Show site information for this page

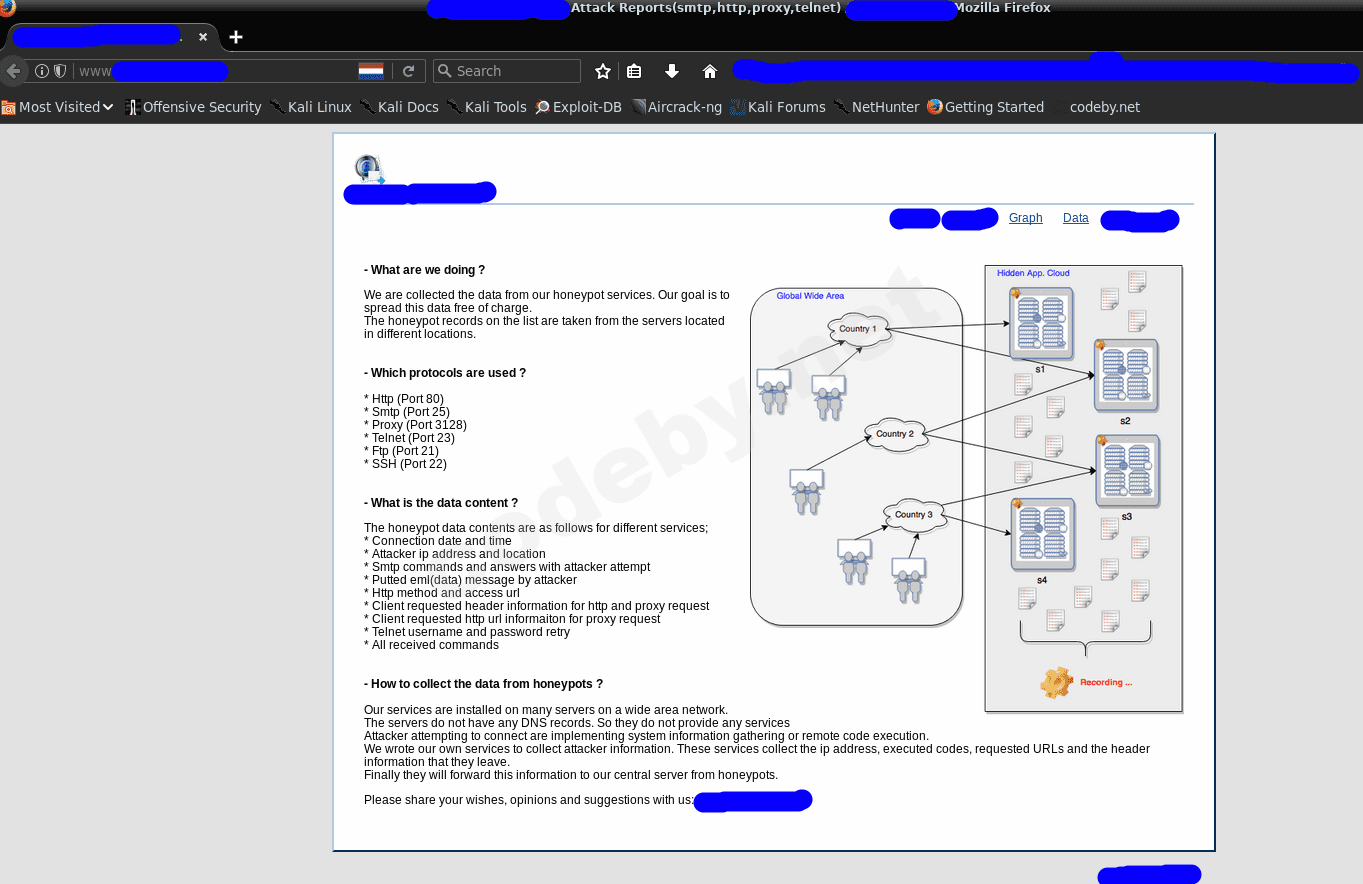point(42,71)
